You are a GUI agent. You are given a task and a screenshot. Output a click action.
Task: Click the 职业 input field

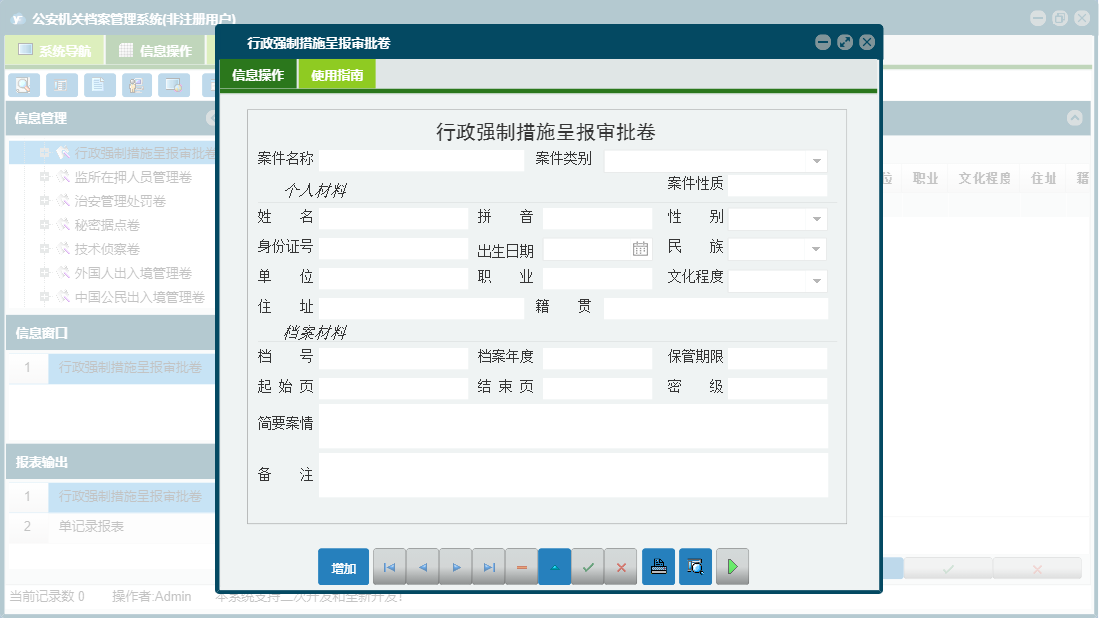[597, 278]
